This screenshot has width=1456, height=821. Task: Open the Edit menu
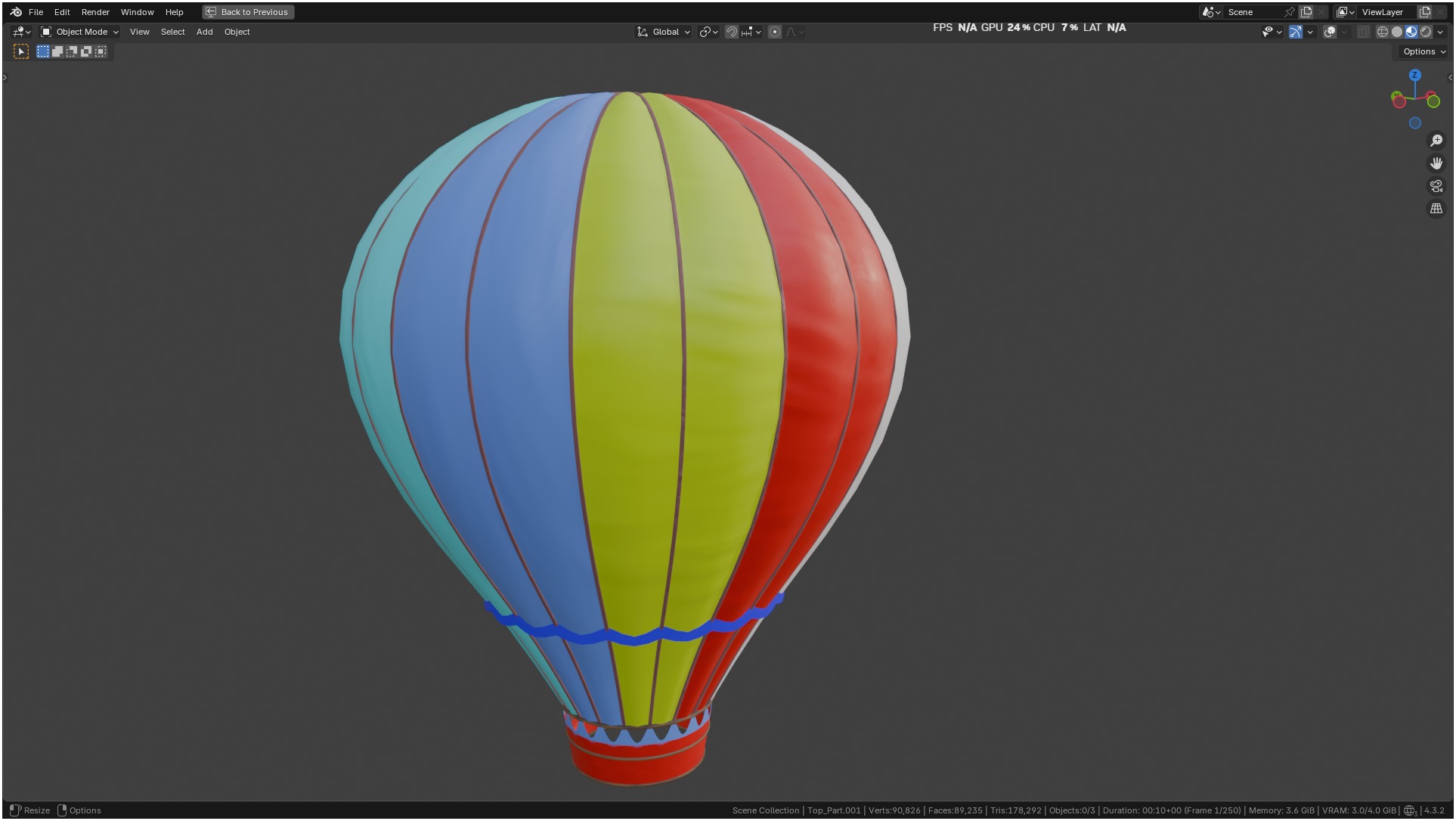point(62,12)
